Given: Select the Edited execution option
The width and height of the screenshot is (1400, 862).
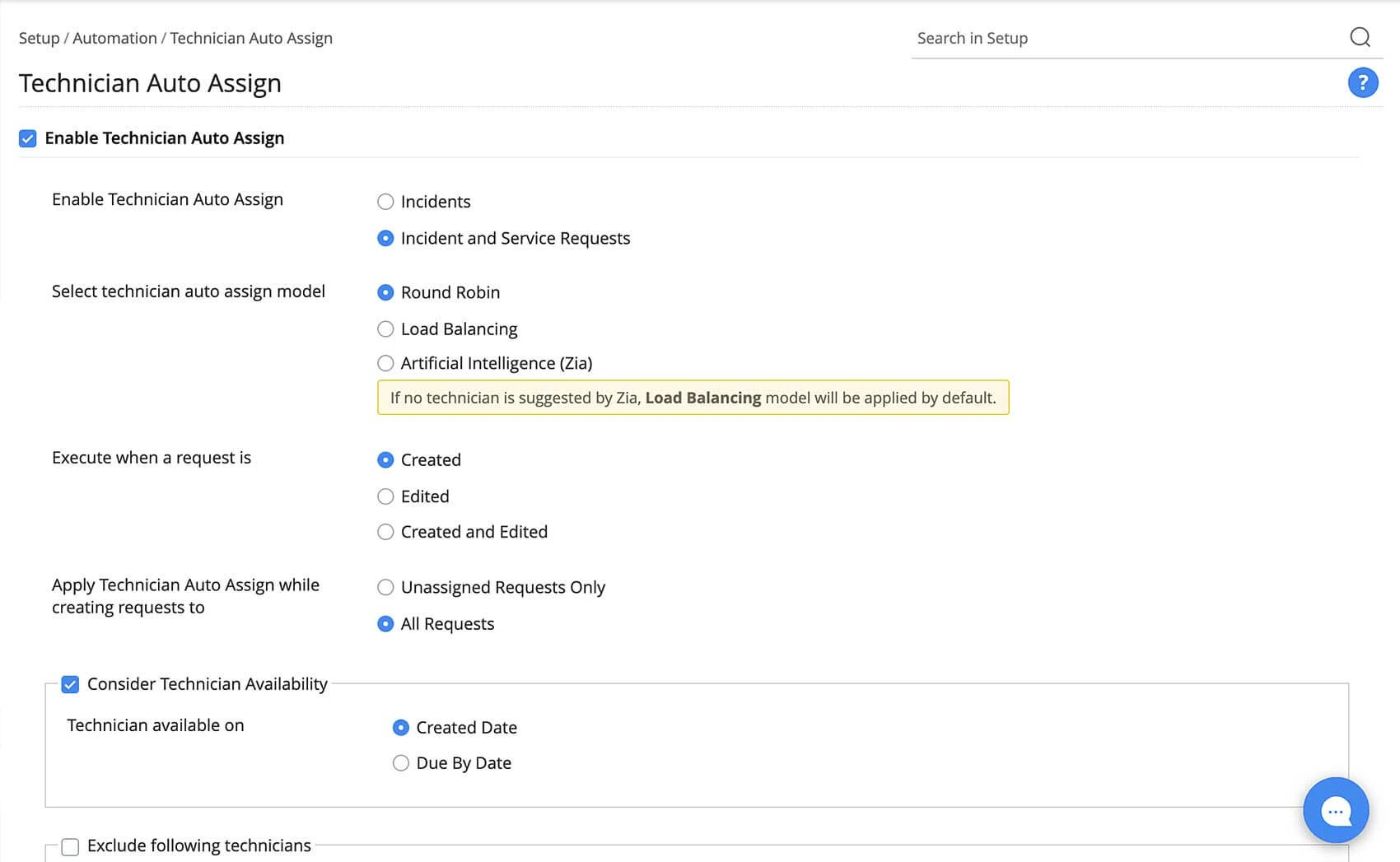Looking at the screenshot, I should click(x=385, y=496).
